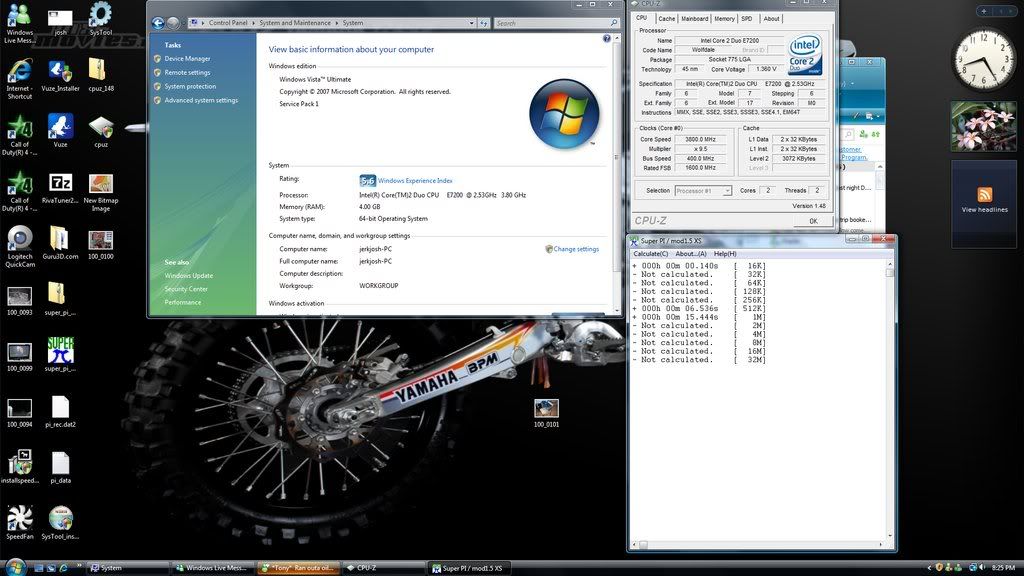The width and height of the screenshot is (1024, 576).
Task: Click the taskbar clock showing 8:25 PM
Action: [x=1003, y=568]
